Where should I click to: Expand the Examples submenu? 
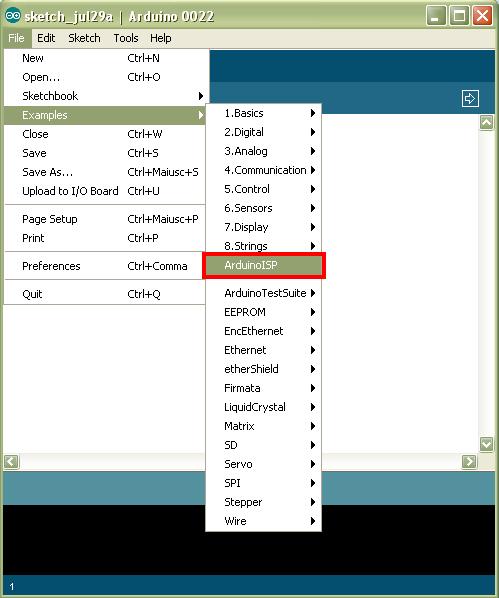105,115
